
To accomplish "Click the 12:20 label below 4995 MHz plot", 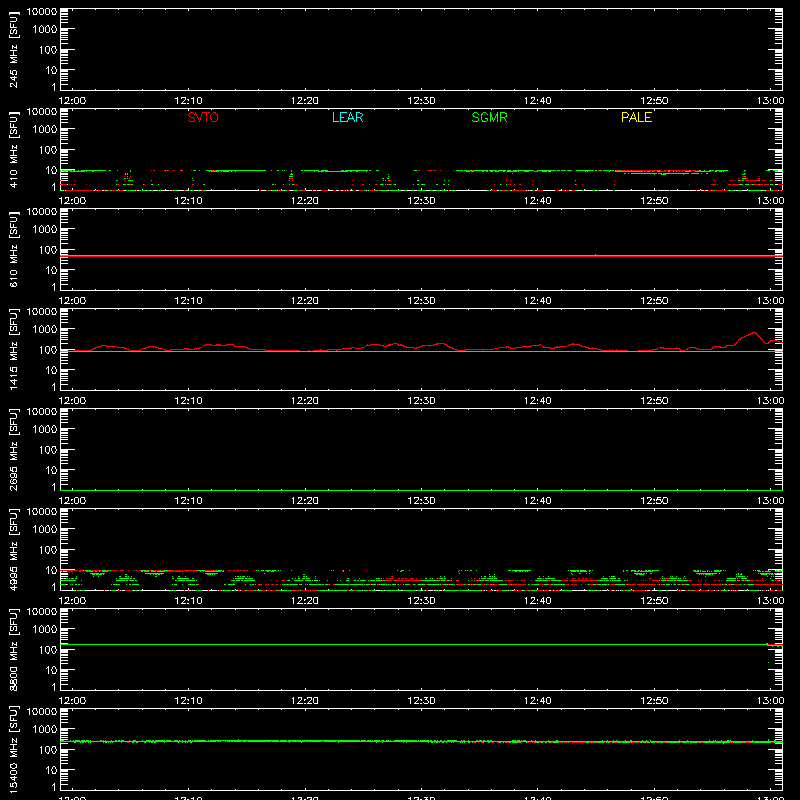I will tap(305, 601).
